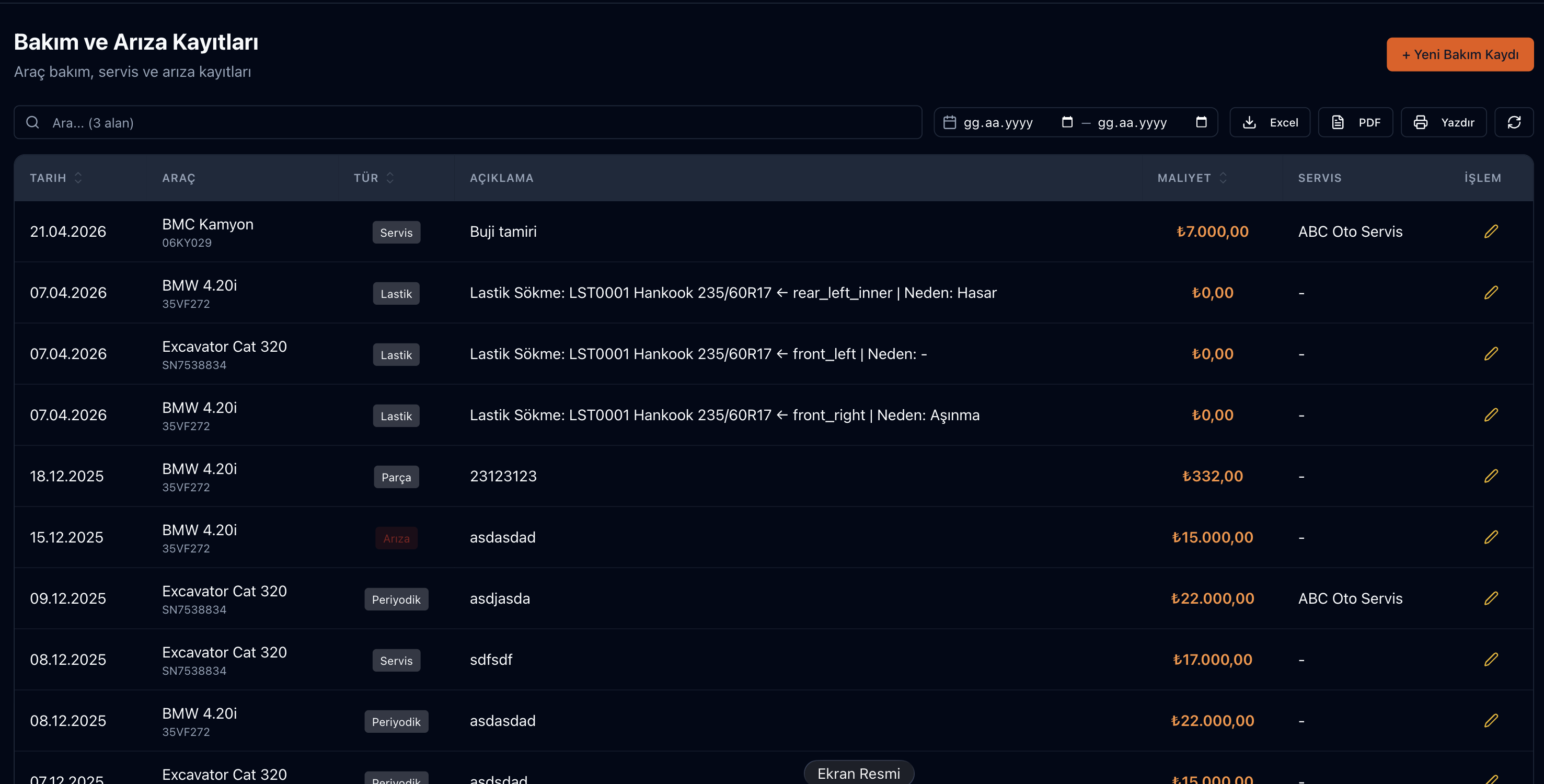Click the Parça badge
The height and width of the screenshot is (784, 1544).
point(396,477)
